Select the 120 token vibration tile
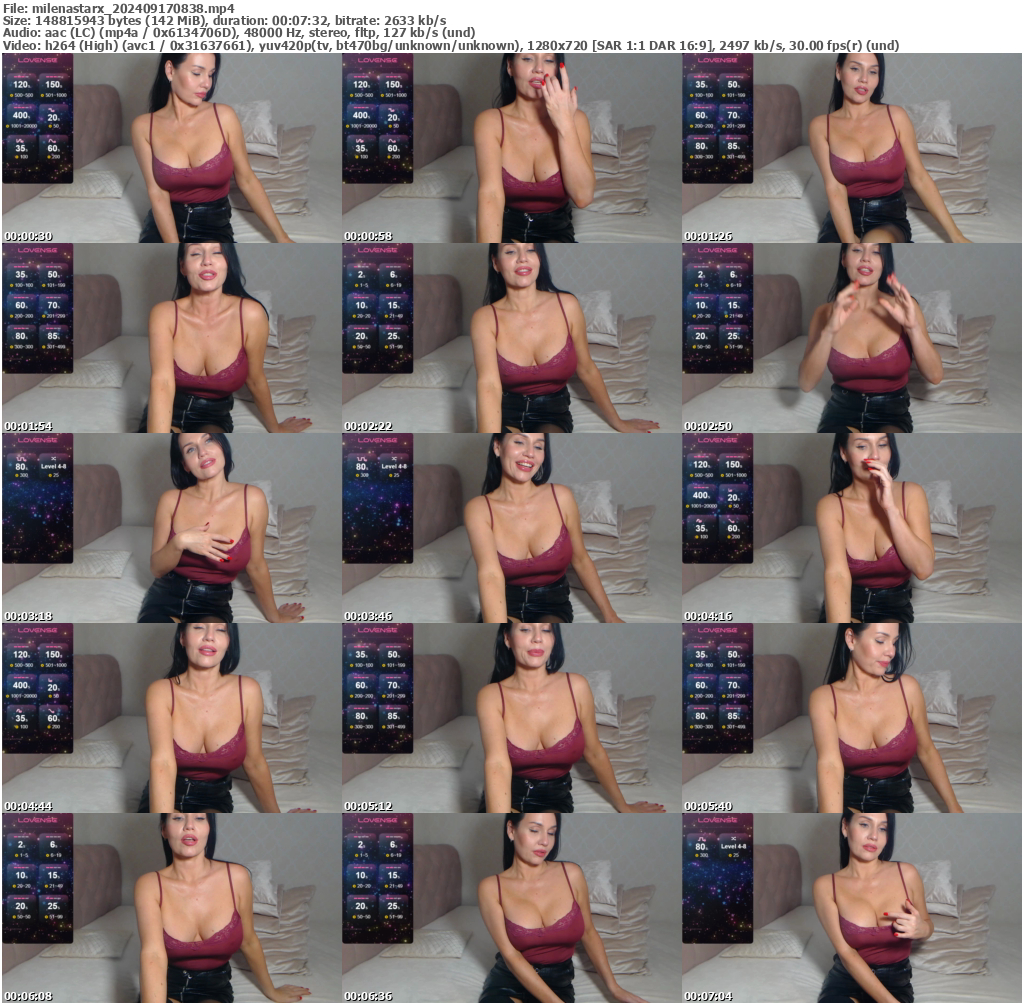Image resolution: width=1024 pixels, height=1003 pixels. (x=21, y=85)
